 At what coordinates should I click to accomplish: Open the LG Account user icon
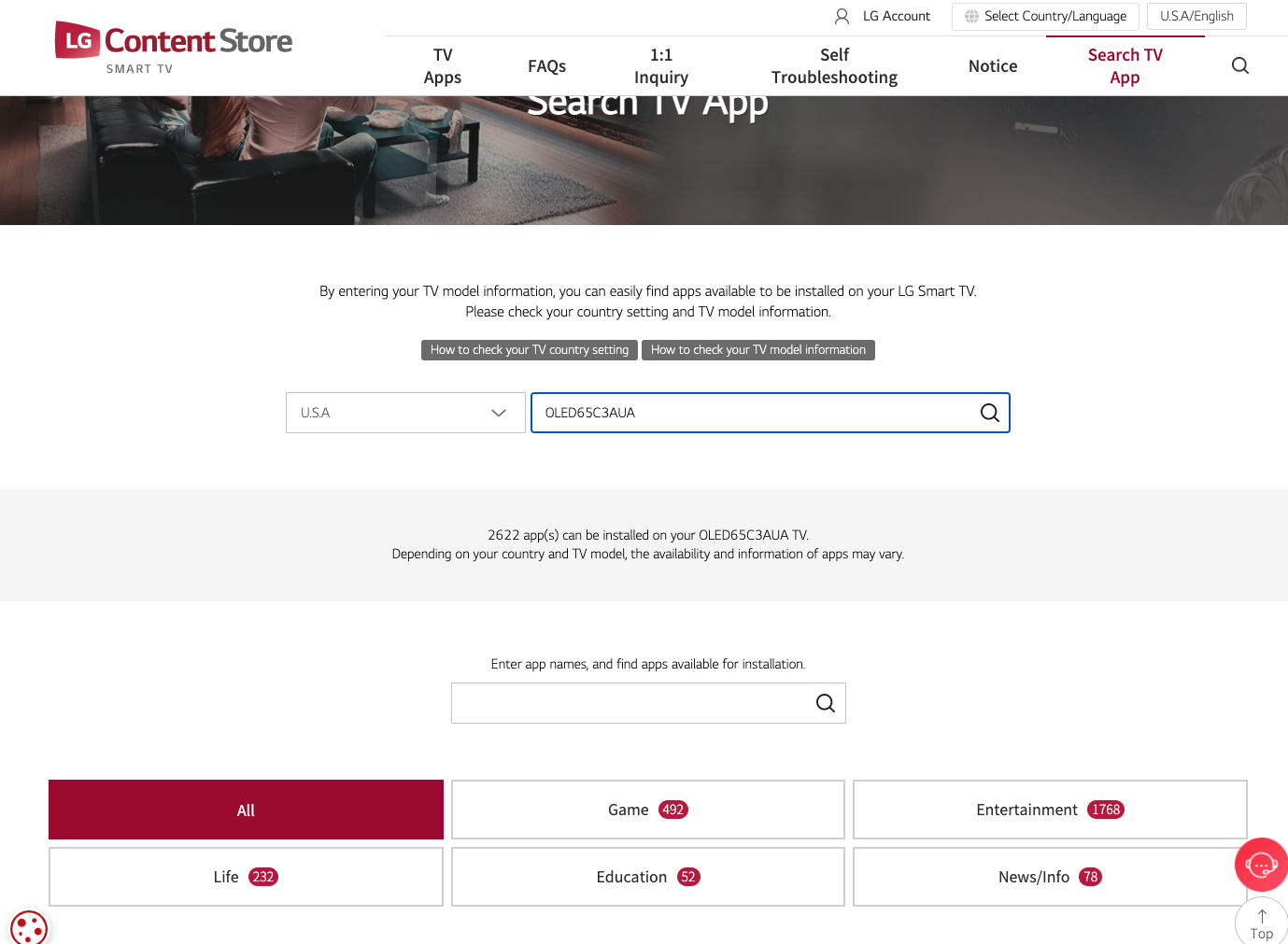tap(842, 16)
